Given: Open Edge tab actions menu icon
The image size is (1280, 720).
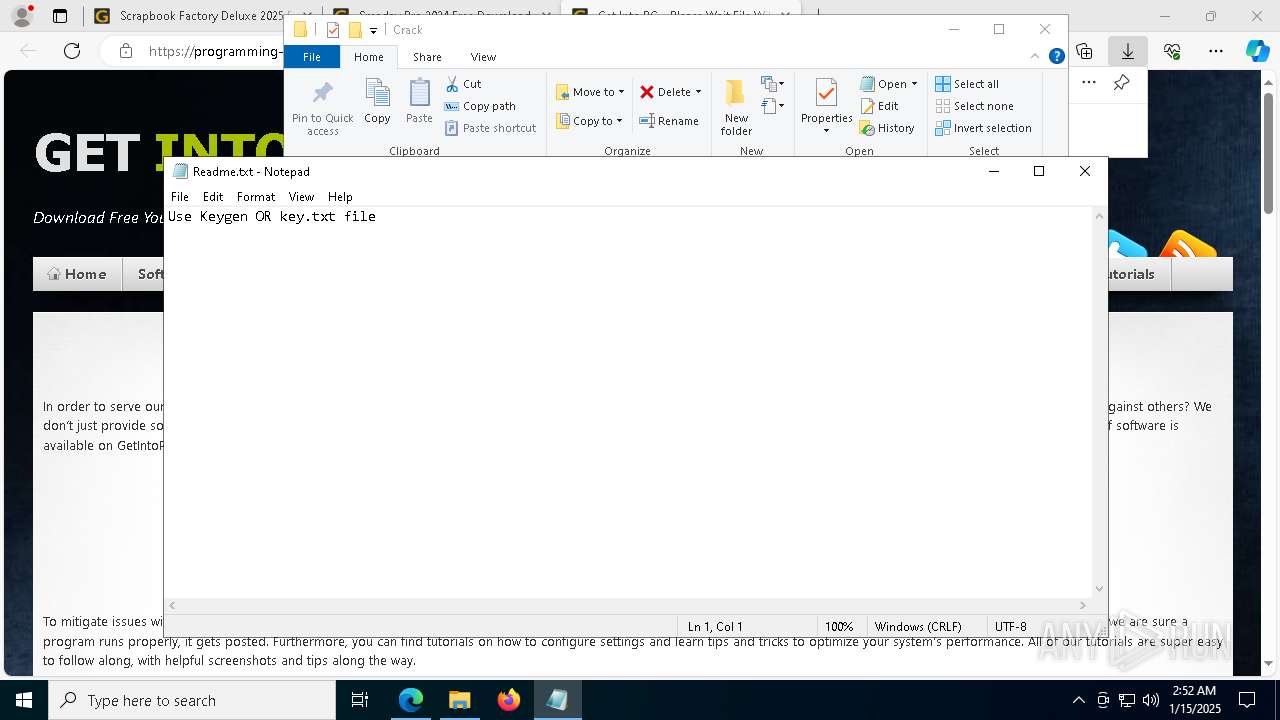Looking at the screenshot, I should pos(60,16).
